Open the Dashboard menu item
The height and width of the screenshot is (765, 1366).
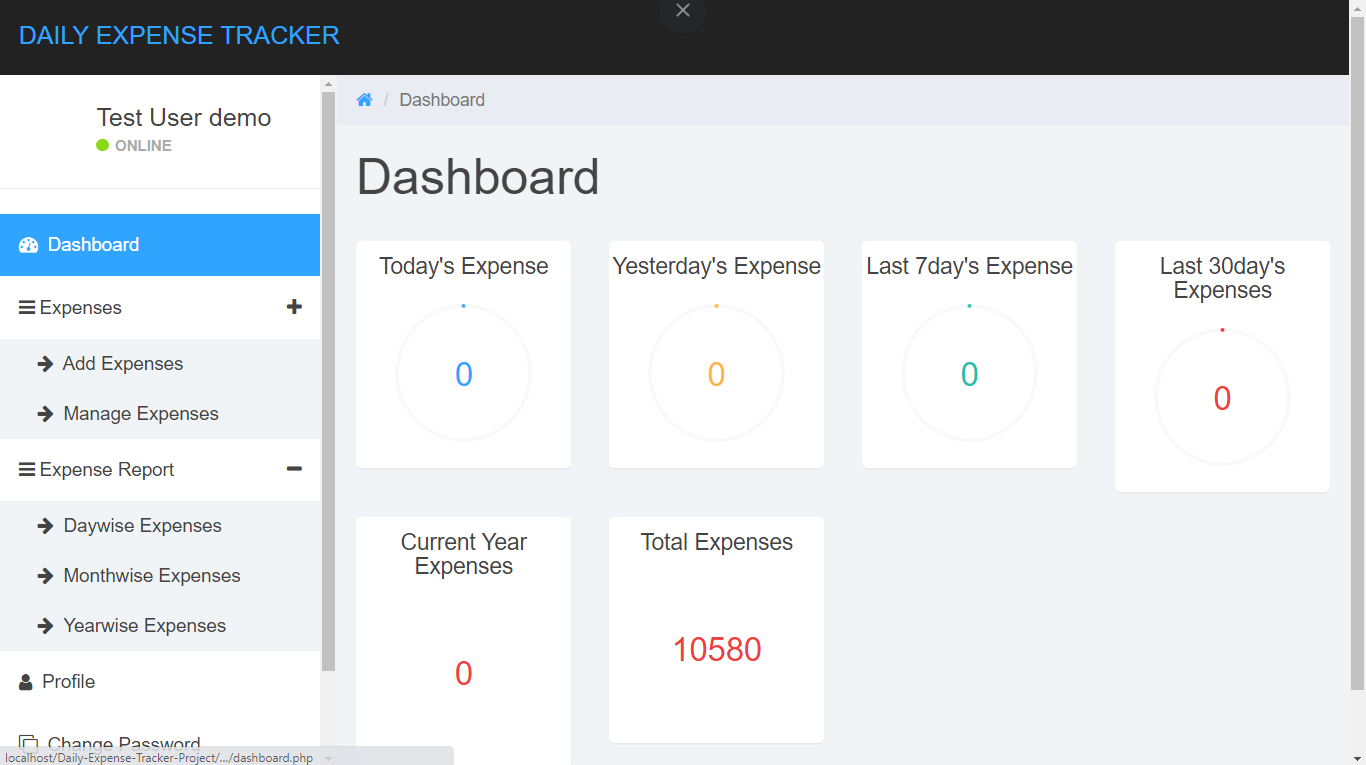pos(93,243)
